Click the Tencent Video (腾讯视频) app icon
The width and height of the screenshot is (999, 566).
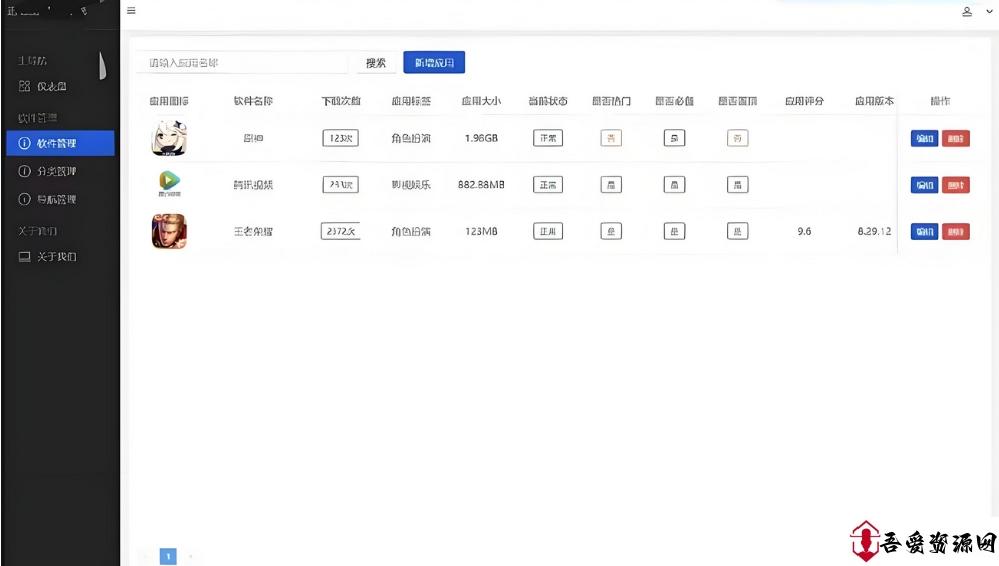169,185
